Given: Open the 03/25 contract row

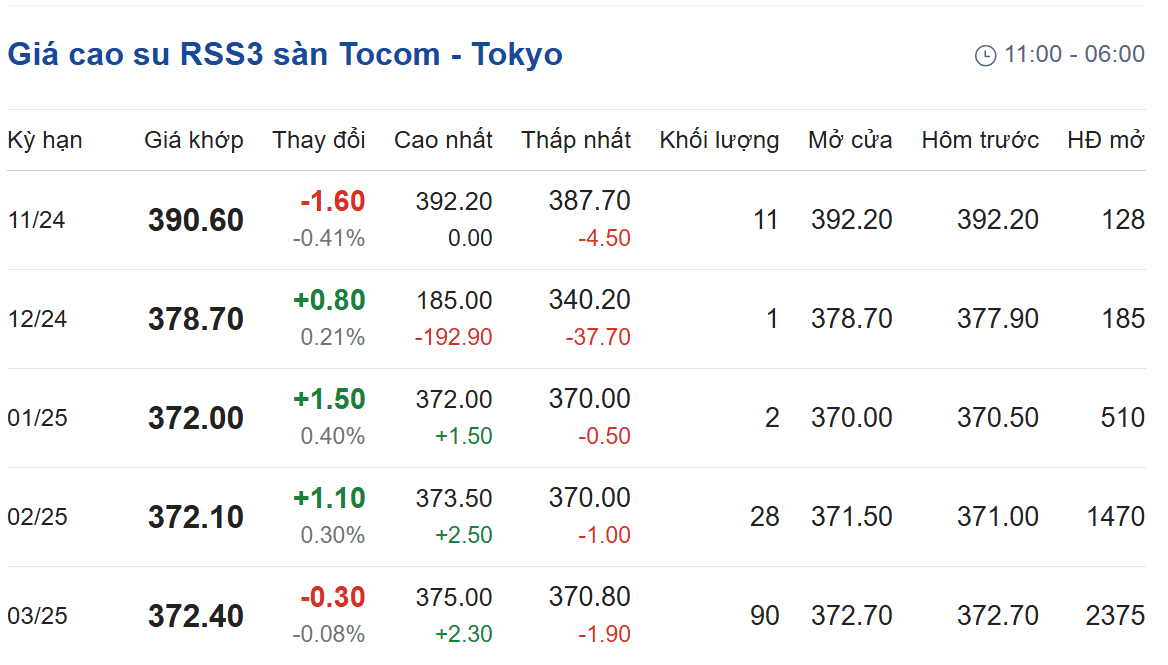Looking at the screenshot, I should [x=577, y=616].
